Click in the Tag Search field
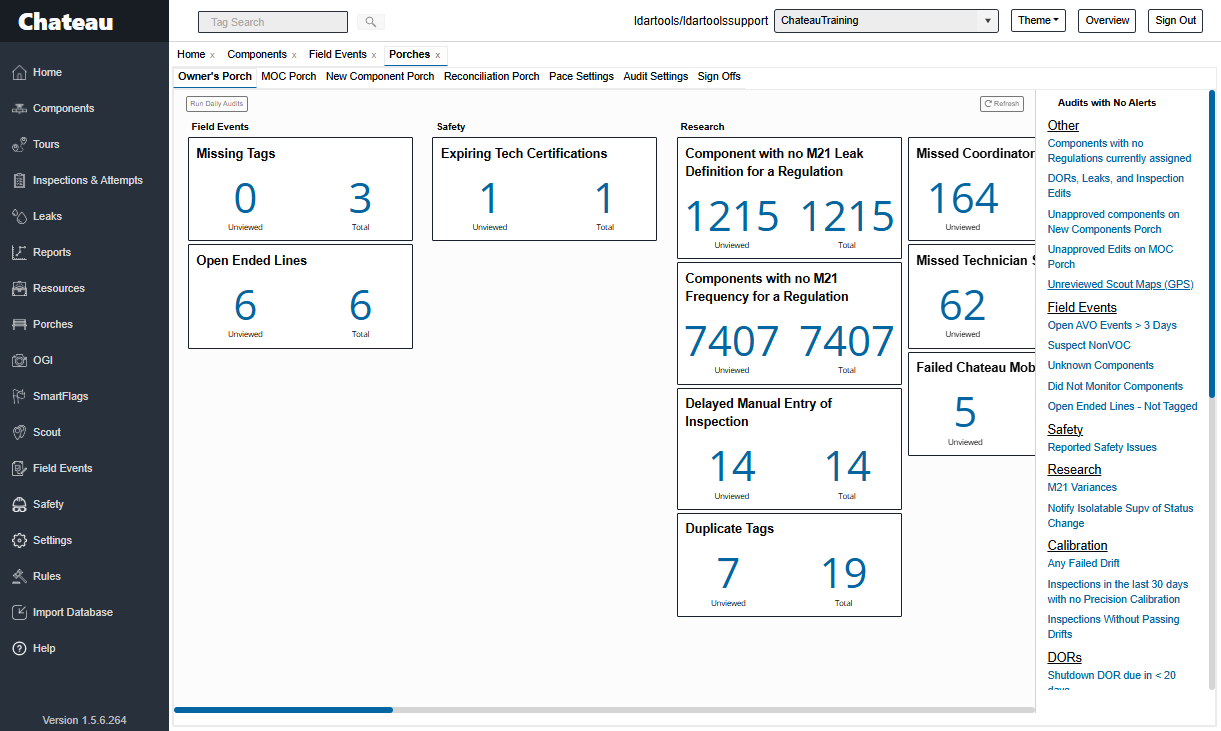1221x731 pixels. click(x=273, y=22)
